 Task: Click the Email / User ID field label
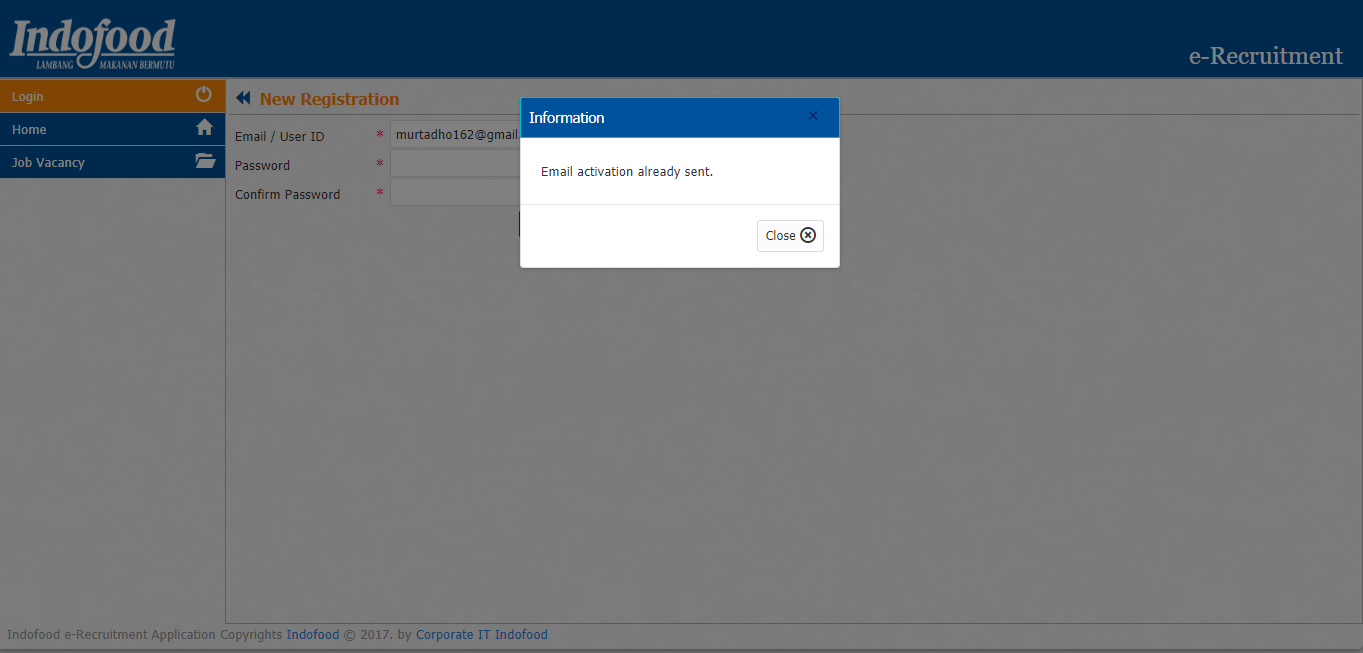click(x=280, y=137)
